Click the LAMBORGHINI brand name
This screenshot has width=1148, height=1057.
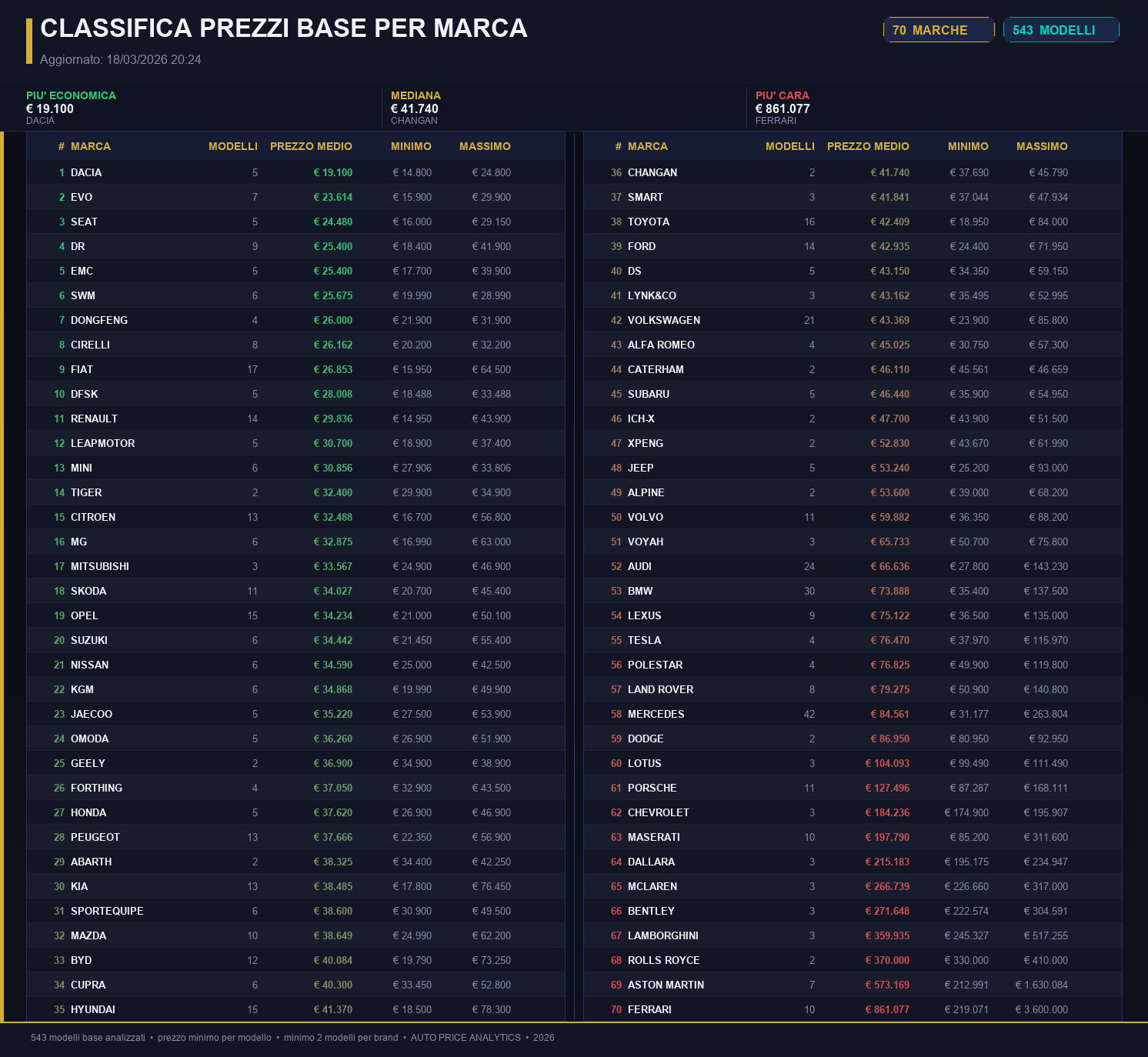(x=662, y=935)
